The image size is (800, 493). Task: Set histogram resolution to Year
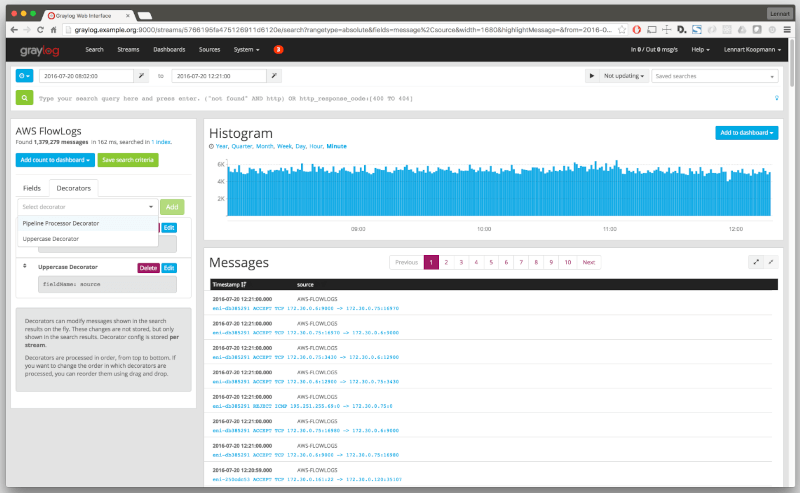pyautogui.click(x=221, y=146)
